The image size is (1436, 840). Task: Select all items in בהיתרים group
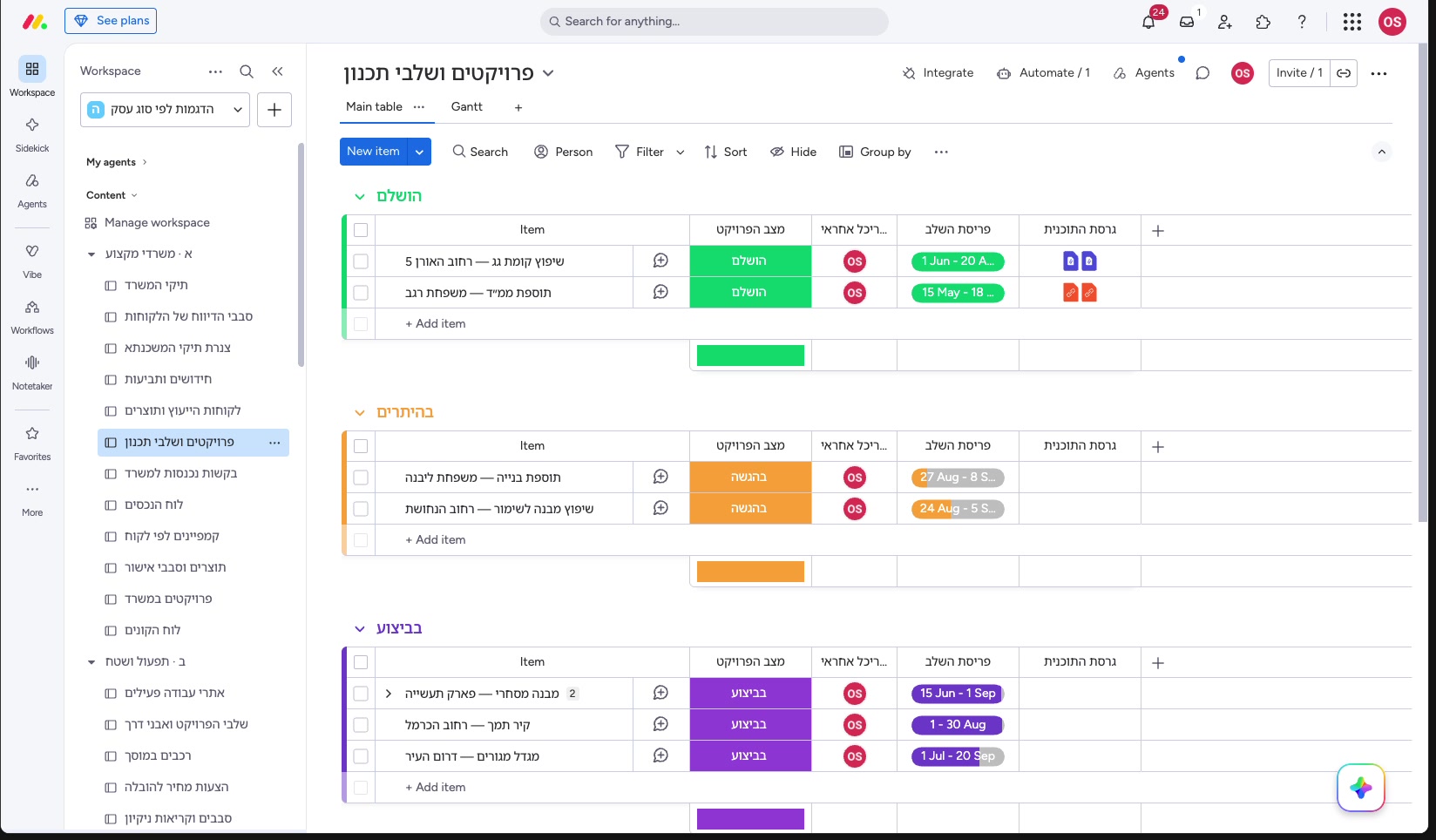coord(361,446)
